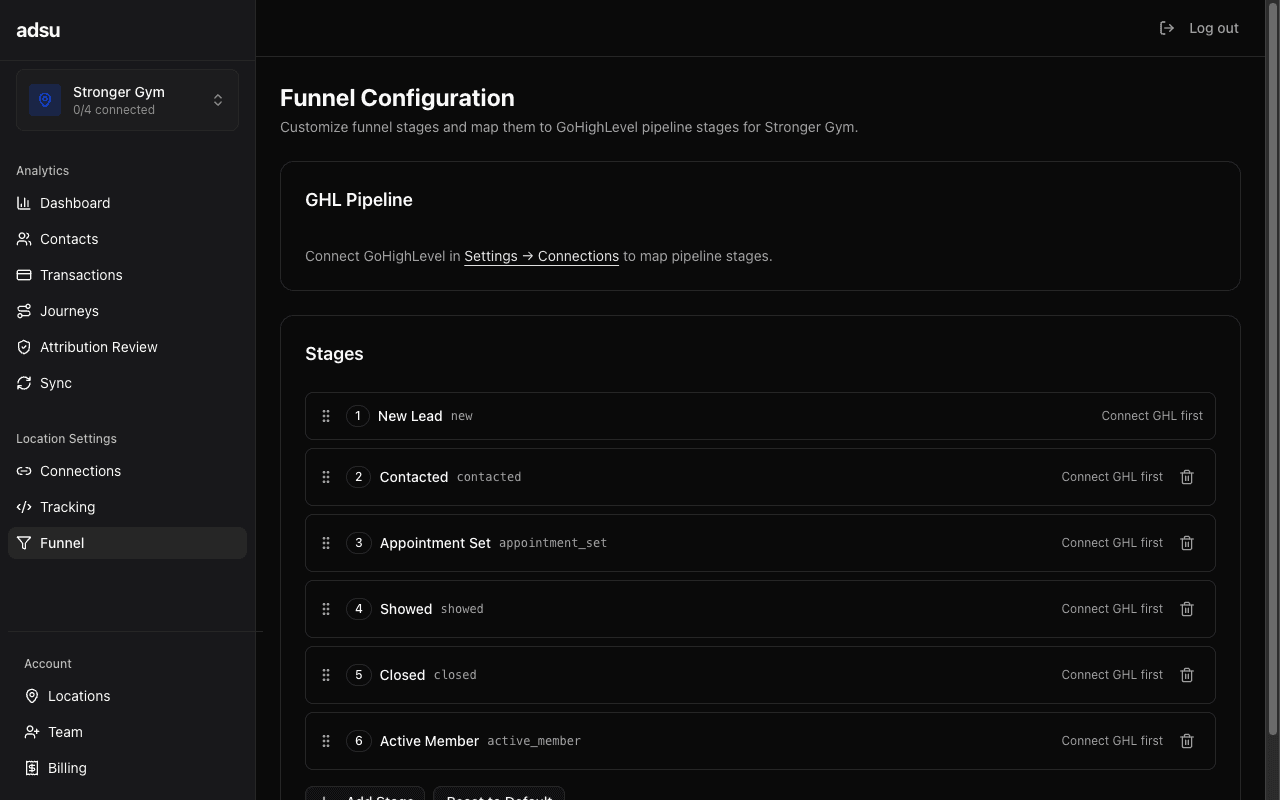Image resolution: width=1280 pixels, height=800 pixels.
Task: Click the Contacts people icon in sidebar
Action: (x=24, y=239)
